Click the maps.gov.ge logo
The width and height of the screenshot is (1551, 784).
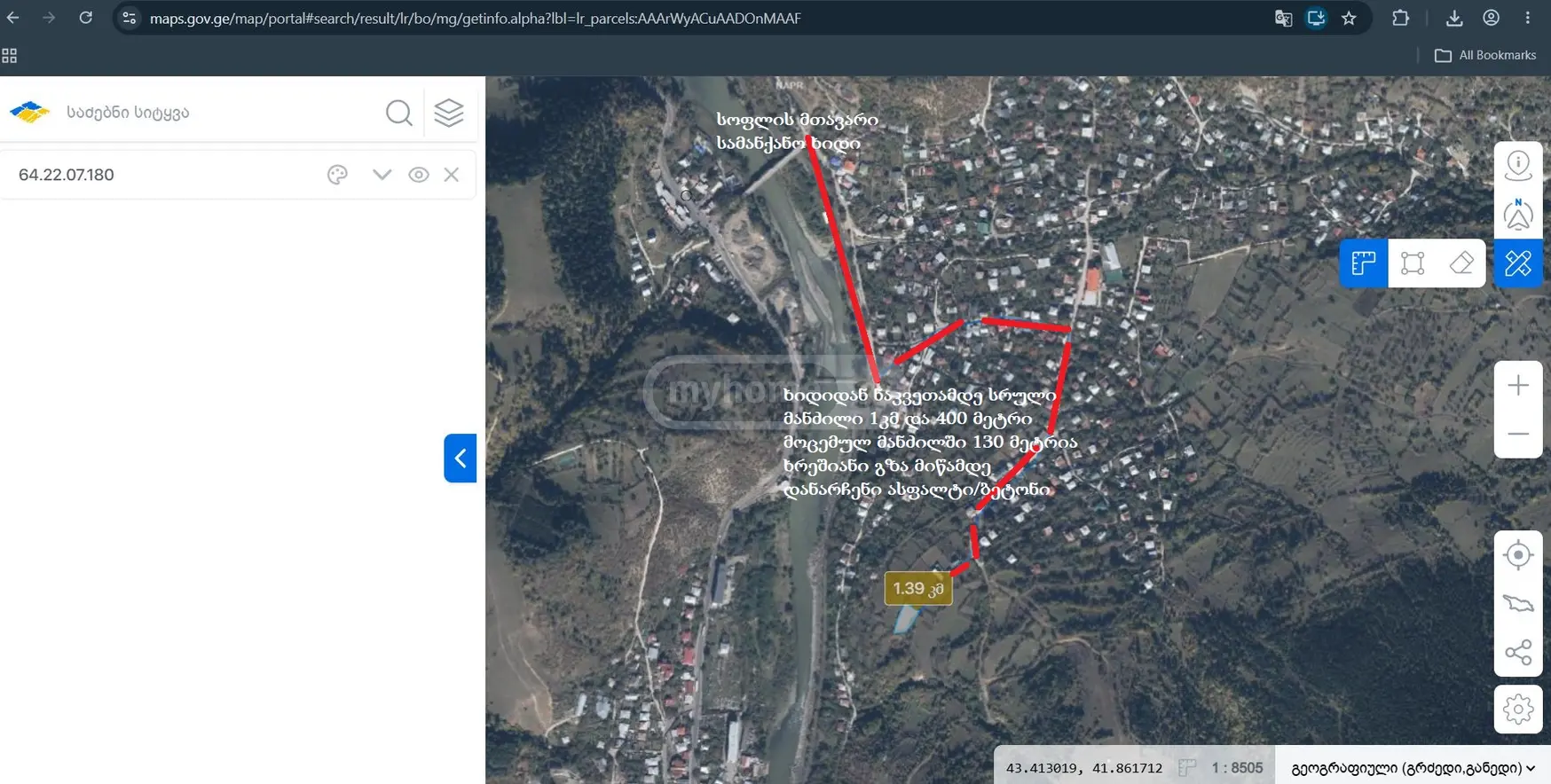point(30,113)
